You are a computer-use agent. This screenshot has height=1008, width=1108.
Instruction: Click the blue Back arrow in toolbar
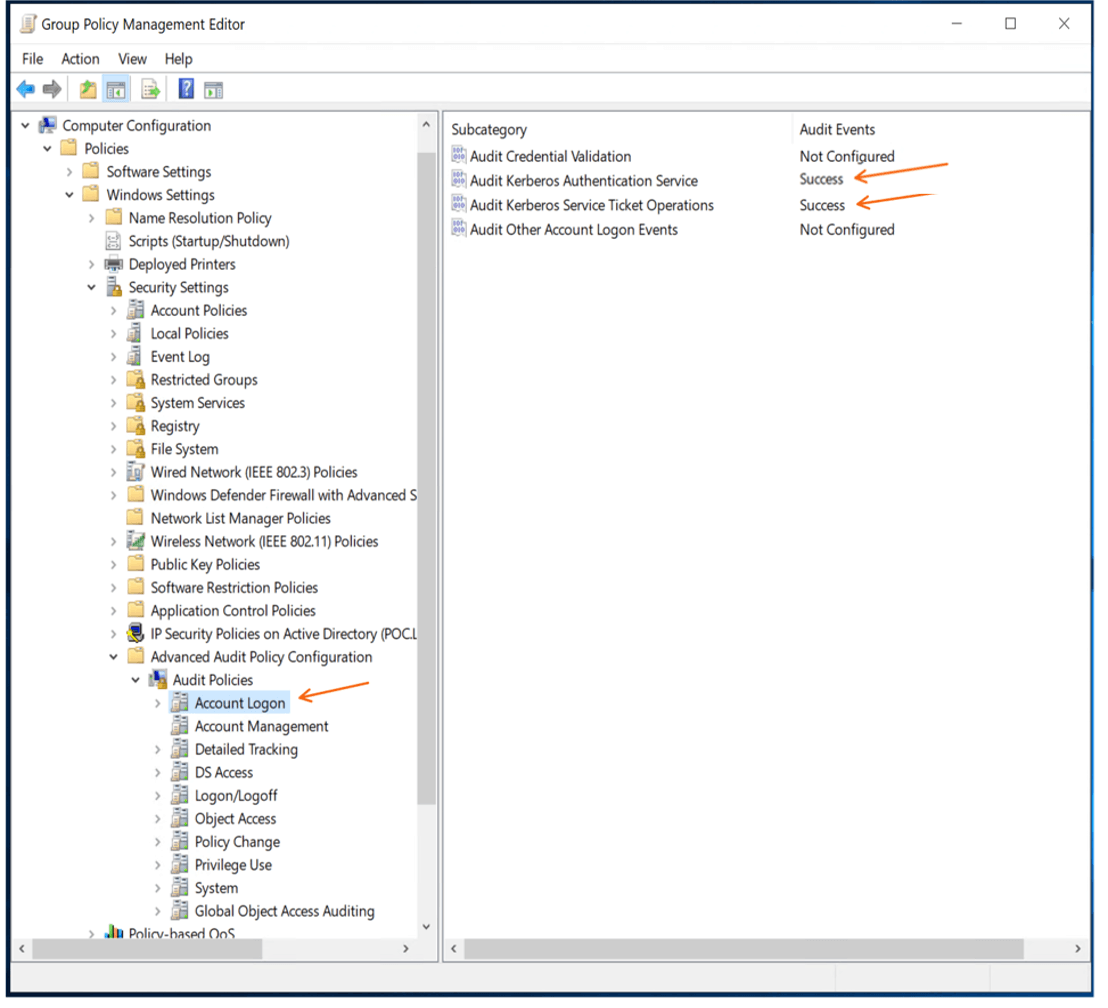click(x=26, y=90)
